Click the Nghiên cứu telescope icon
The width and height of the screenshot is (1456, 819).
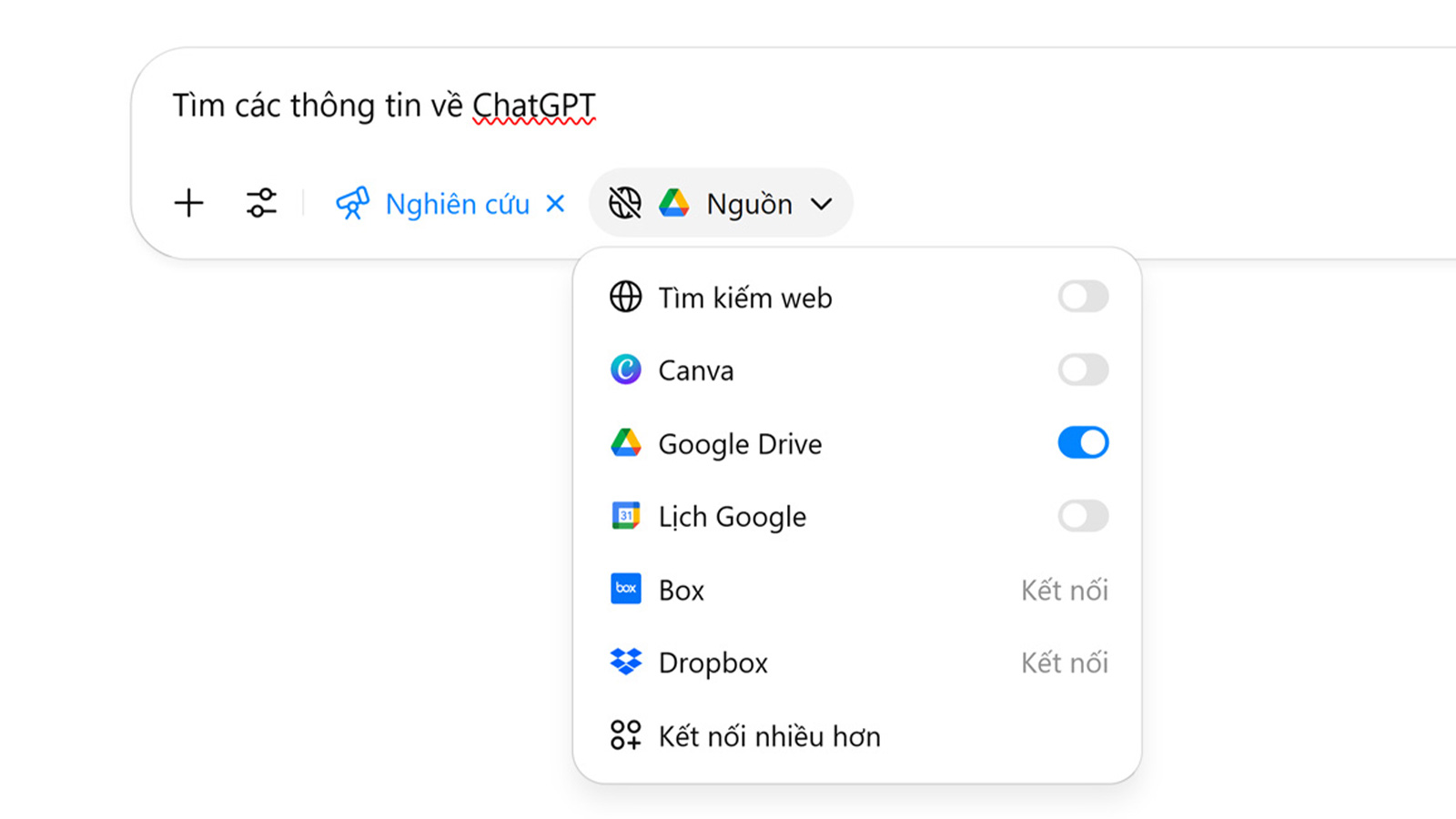click(x=352, y=203)
